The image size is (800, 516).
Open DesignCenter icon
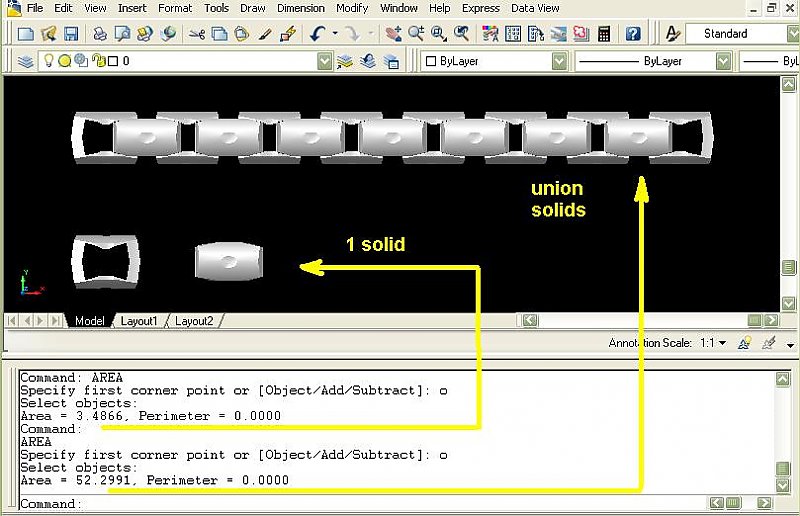pos(513,34)
